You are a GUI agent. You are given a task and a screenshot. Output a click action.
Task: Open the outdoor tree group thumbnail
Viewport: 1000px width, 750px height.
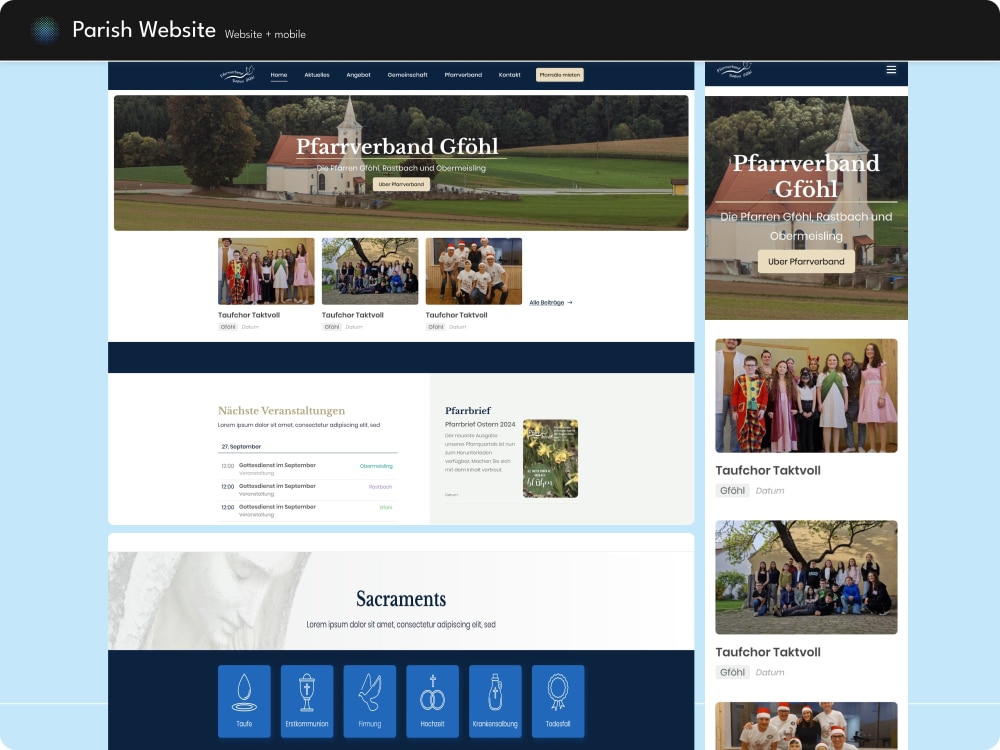click(370, 271)
